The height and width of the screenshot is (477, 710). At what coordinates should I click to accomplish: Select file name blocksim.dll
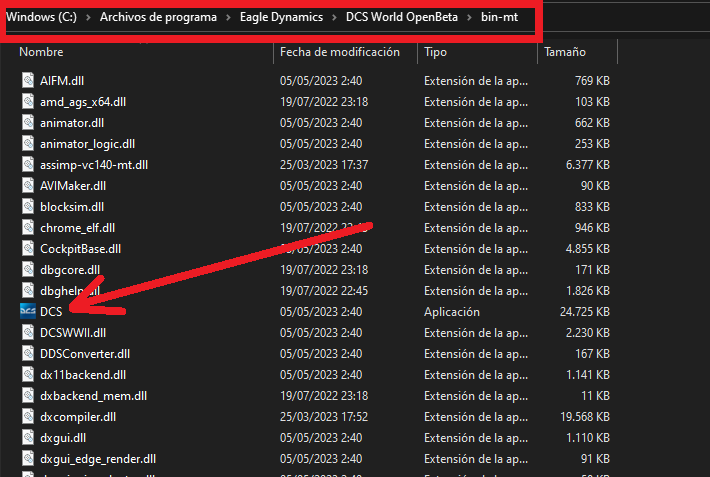(72, 207)
